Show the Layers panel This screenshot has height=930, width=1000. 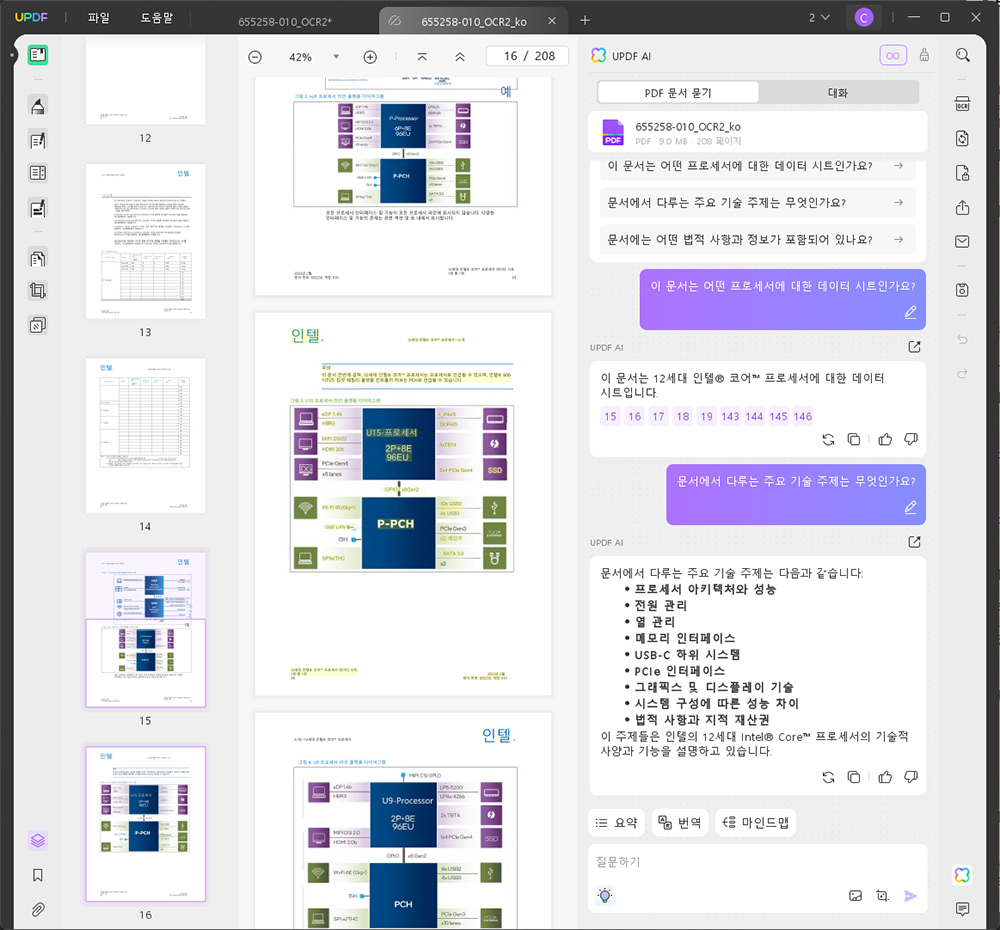coord(38,841)
